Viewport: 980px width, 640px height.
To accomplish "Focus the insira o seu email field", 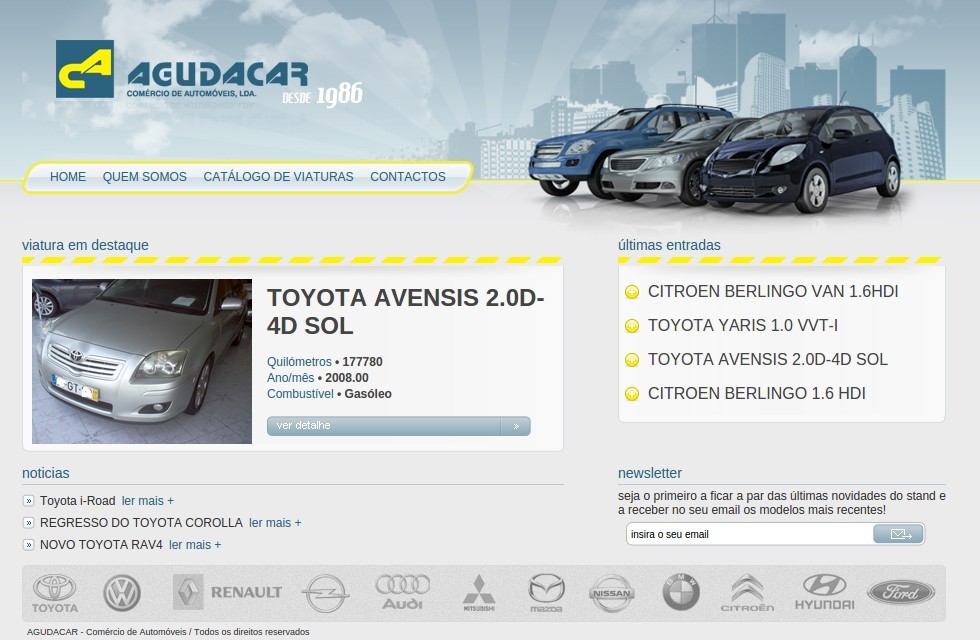I will point(749,534).
